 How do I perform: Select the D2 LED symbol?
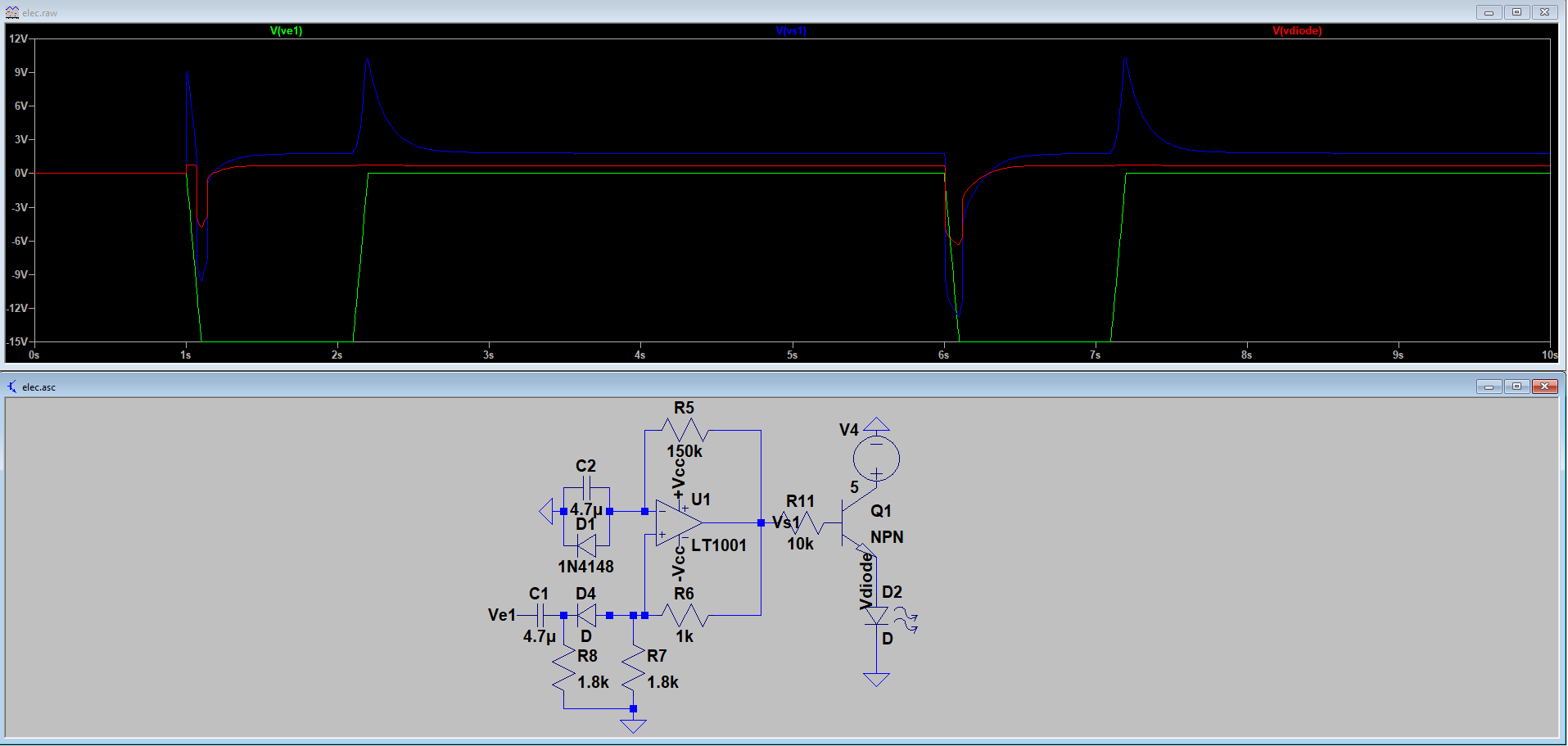876,615
